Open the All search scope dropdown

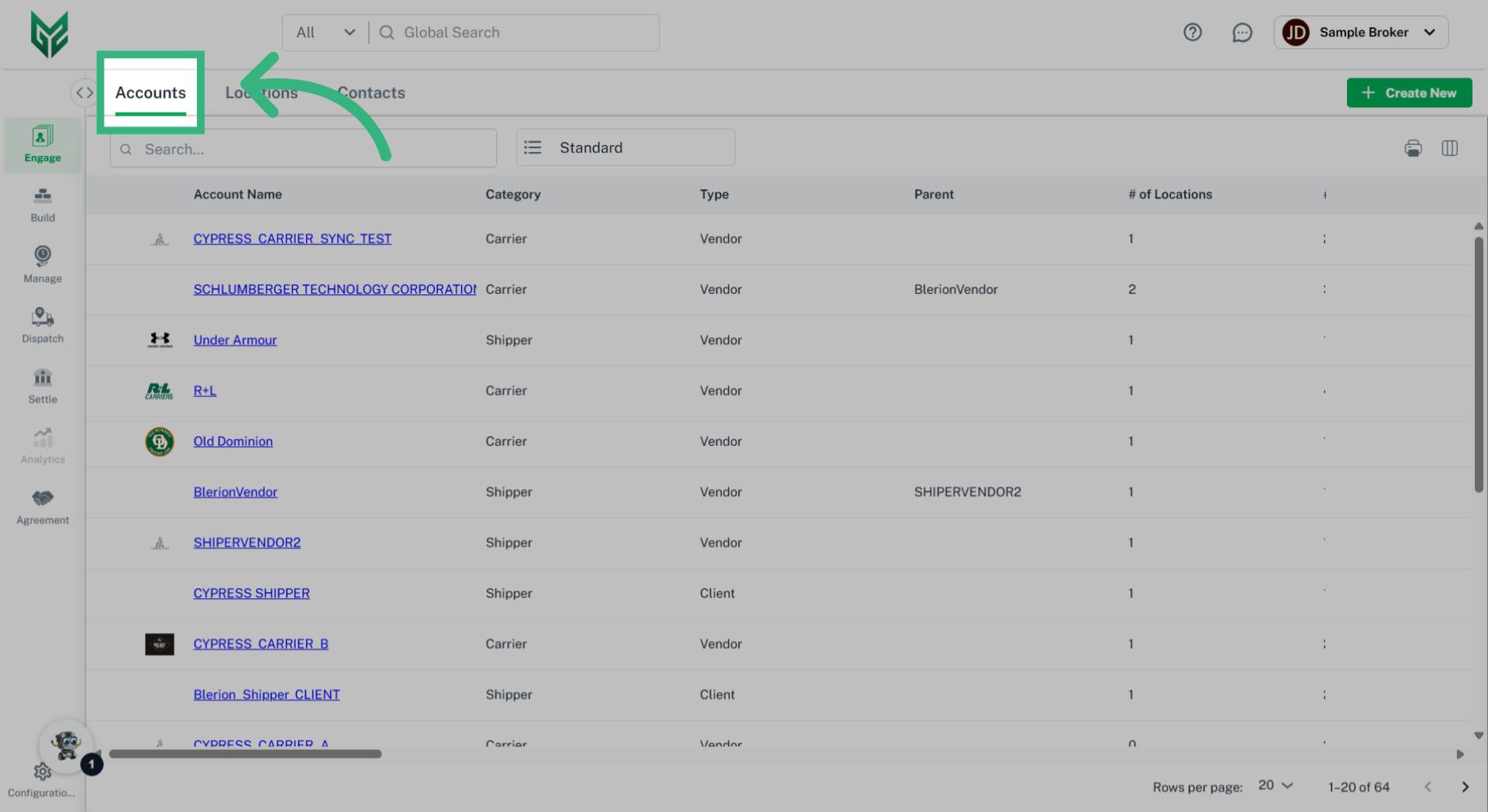[x=325, y=33]
